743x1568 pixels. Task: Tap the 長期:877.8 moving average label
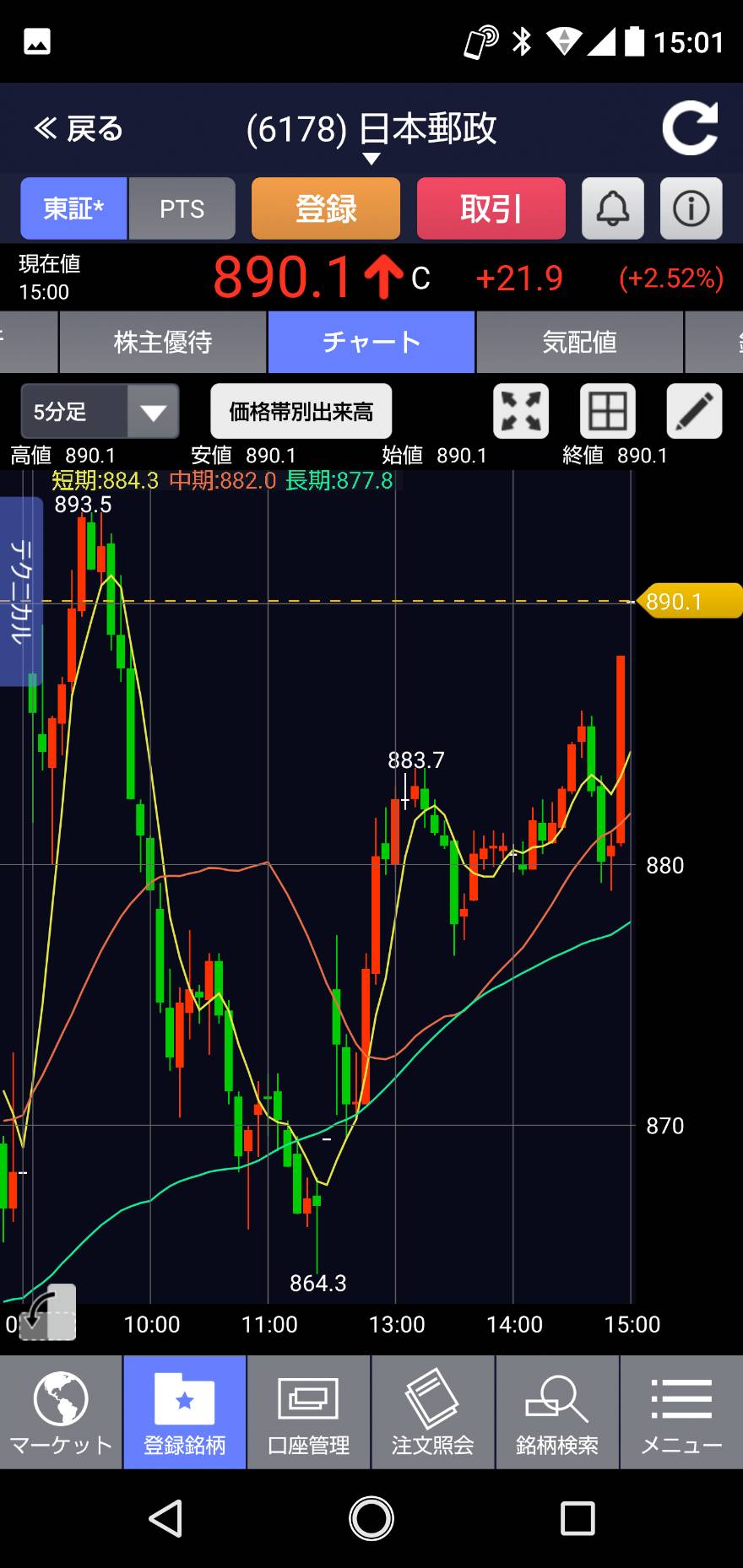339,480
